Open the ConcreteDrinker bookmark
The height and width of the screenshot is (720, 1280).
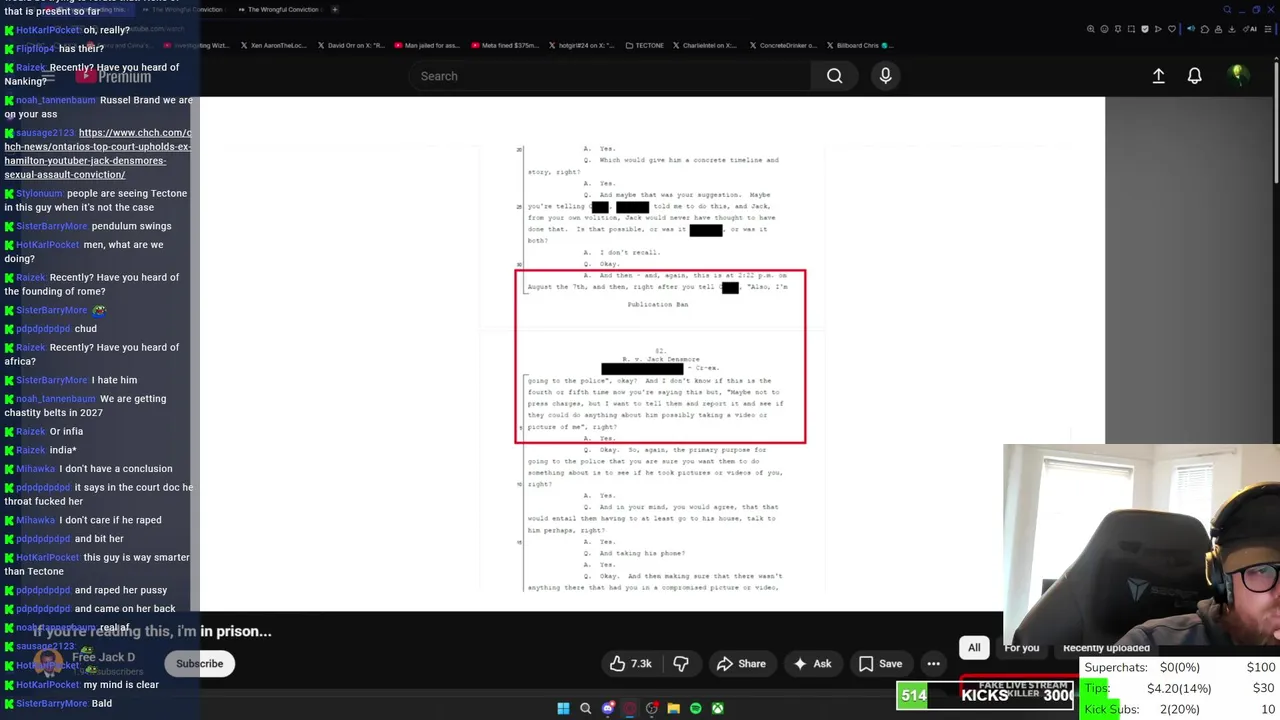tap(782, 45)
